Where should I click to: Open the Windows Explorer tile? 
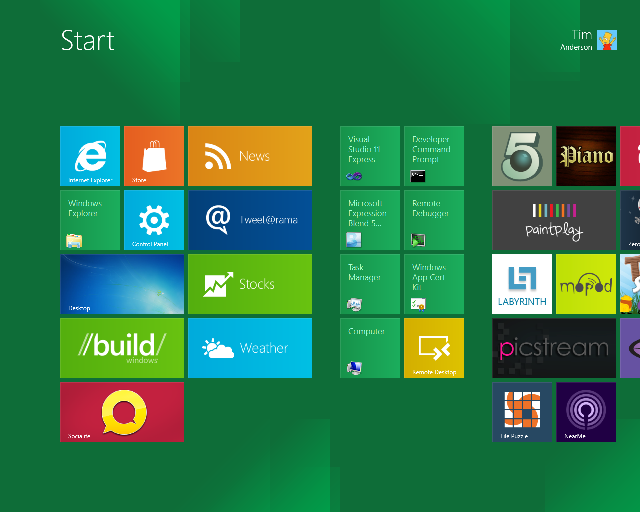[x=90, y=220]
